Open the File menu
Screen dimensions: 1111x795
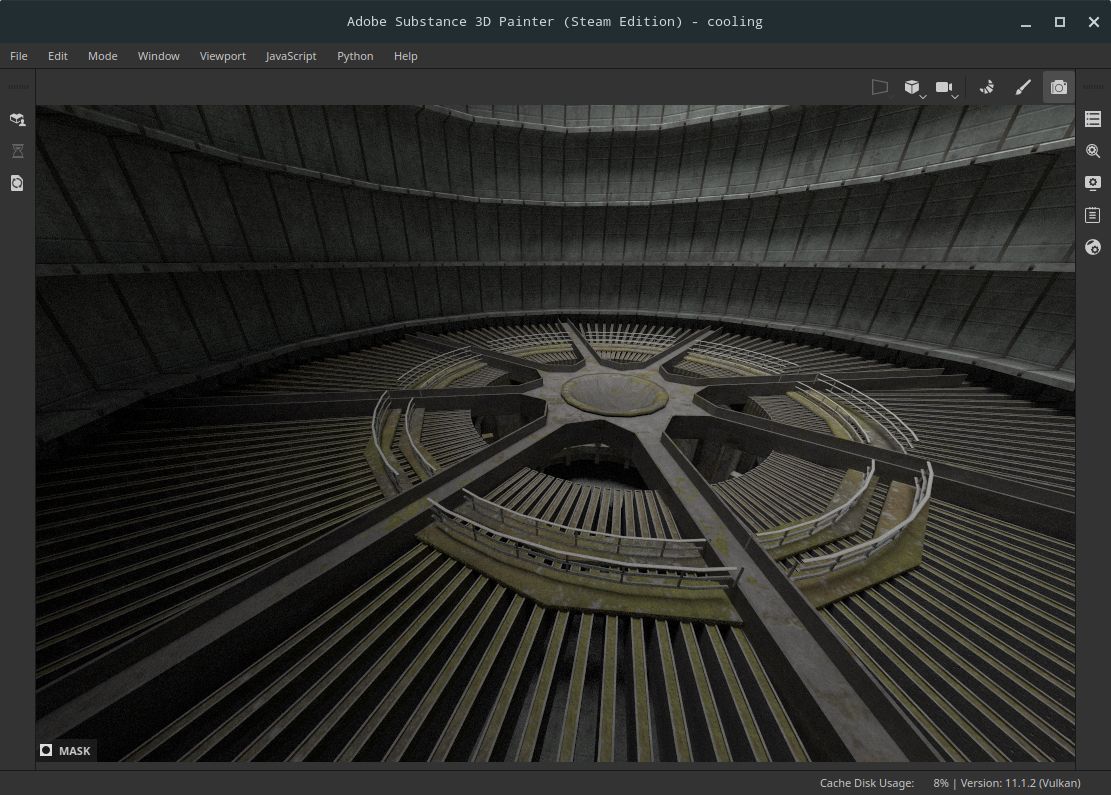18,56
